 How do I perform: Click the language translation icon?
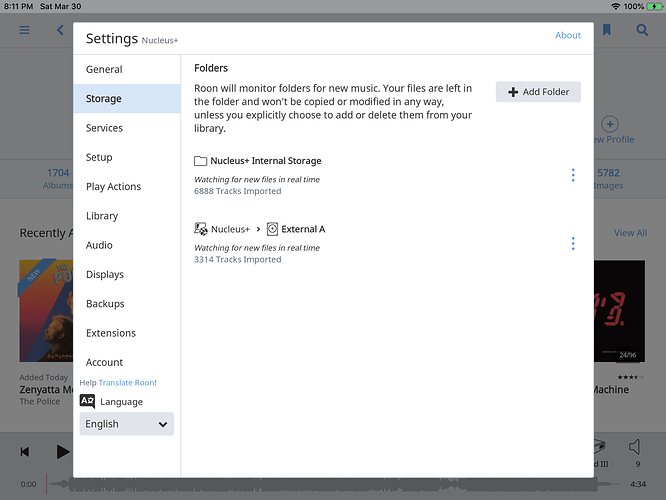click(87, 401)
